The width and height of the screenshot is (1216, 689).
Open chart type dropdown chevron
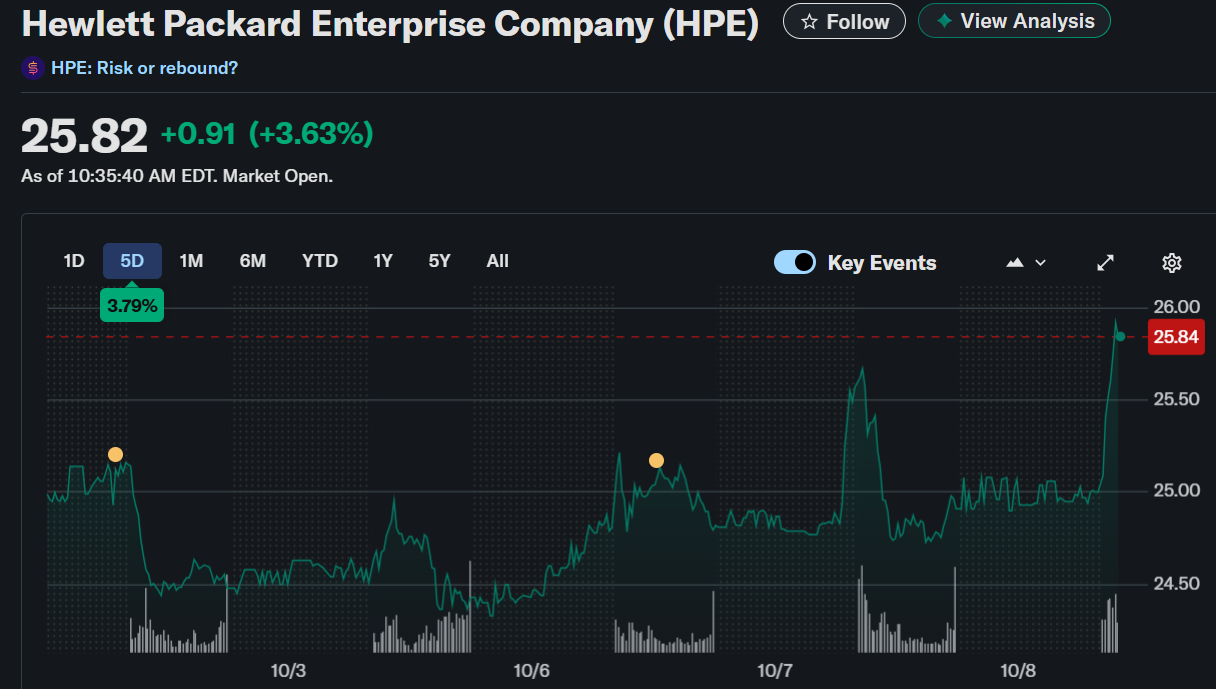click(1040, 263)
